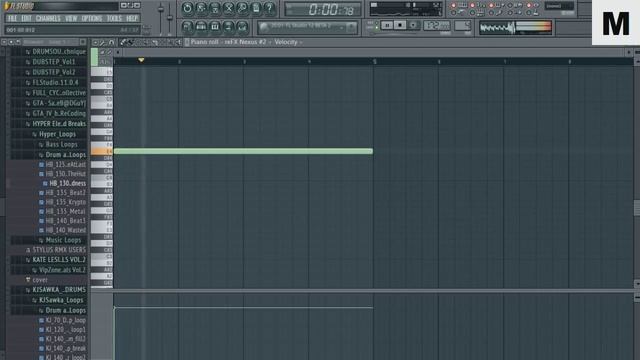Open the CHANNELS menu
This screenshot has width=640, height=360.
tap(48, 18)
